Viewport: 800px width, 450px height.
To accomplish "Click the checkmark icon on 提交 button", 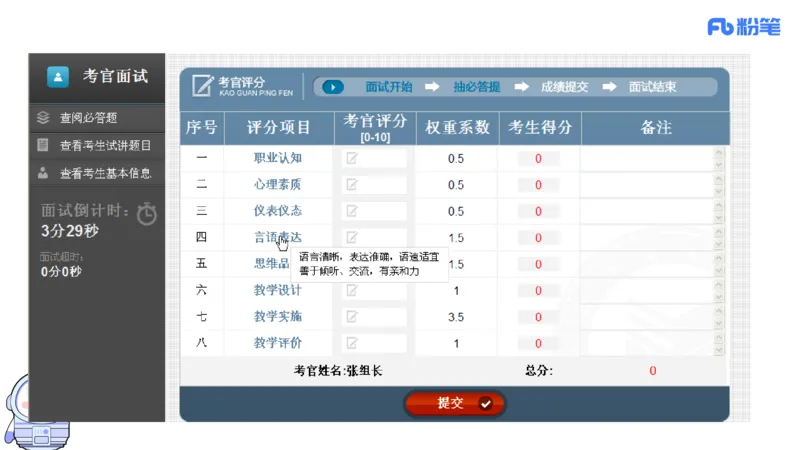I will click(485, 404).
